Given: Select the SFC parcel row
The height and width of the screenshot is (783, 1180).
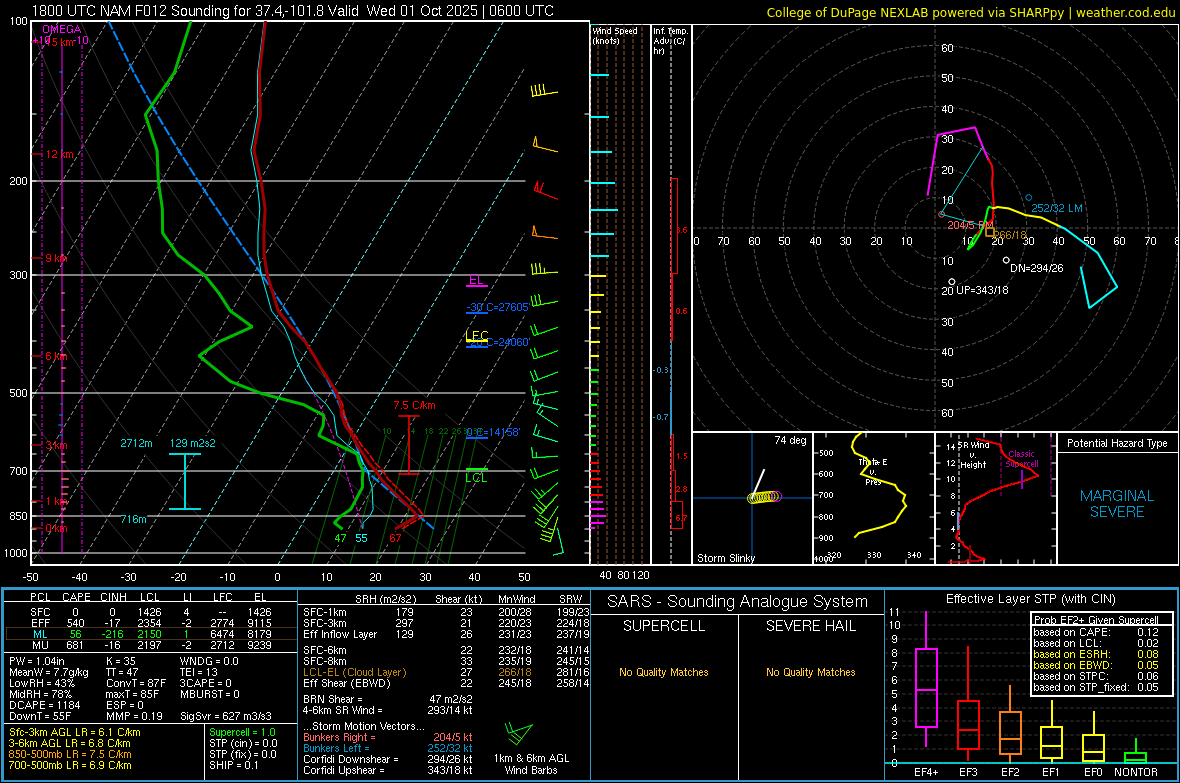Looking at the screenshot, I should tap(151, 612).
